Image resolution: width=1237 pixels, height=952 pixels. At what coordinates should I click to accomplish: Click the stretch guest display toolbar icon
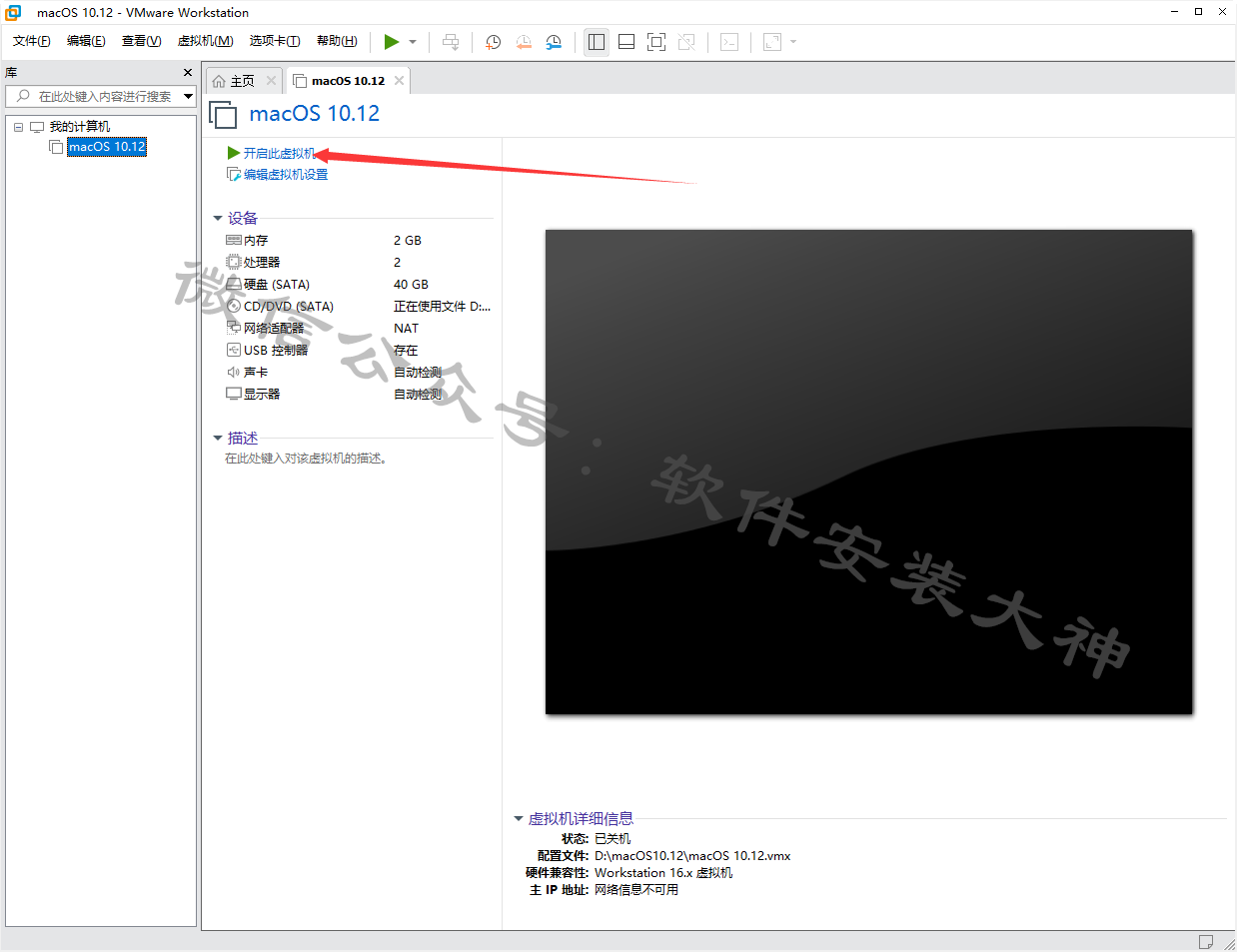pyautogui.click(x=772, y=42)
